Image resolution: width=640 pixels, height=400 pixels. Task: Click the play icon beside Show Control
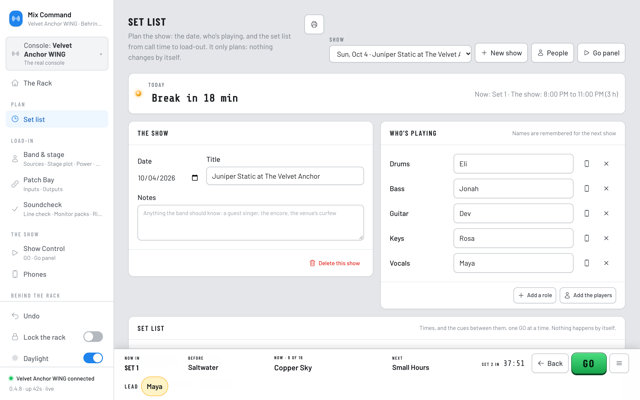[x=15, y=253]
